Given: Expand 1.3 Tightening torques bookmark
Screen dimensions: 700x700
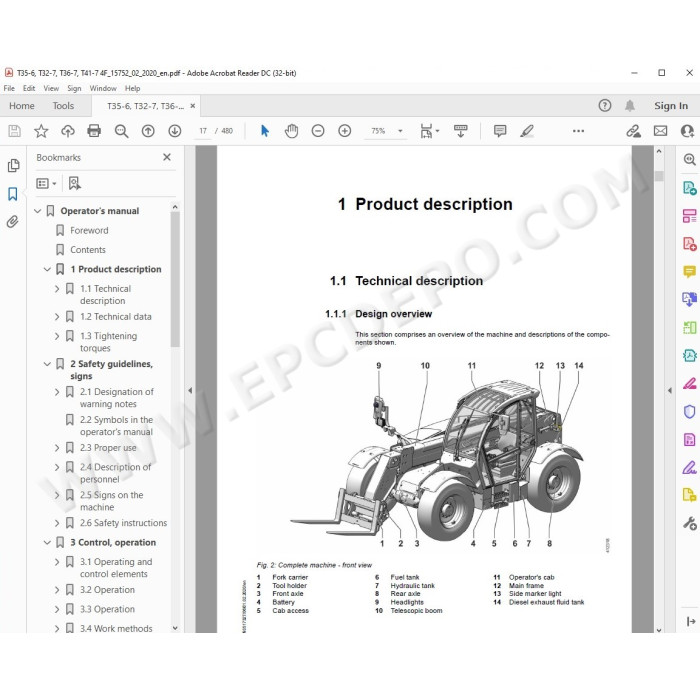Looking at the screenshot, I should click(57, 336).
